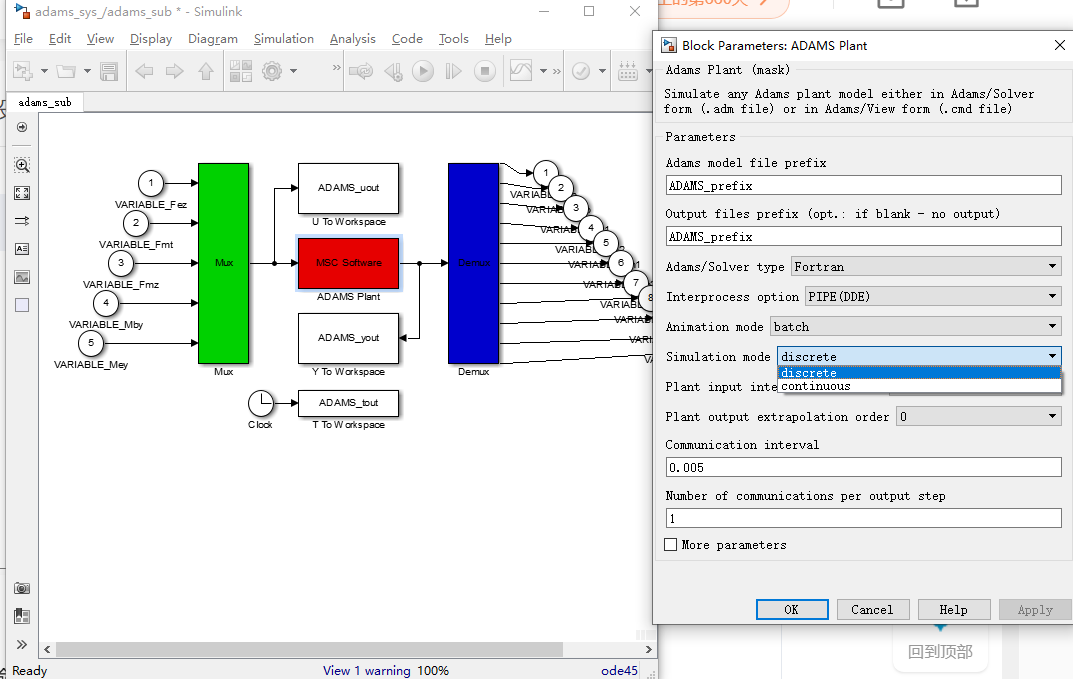
Task: Click the Model Configuration gear icon
Action: 272,71
